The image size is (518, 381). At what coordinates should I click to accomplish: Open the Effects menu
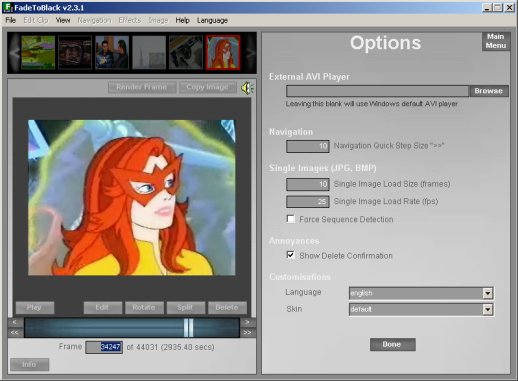point(130,20)
